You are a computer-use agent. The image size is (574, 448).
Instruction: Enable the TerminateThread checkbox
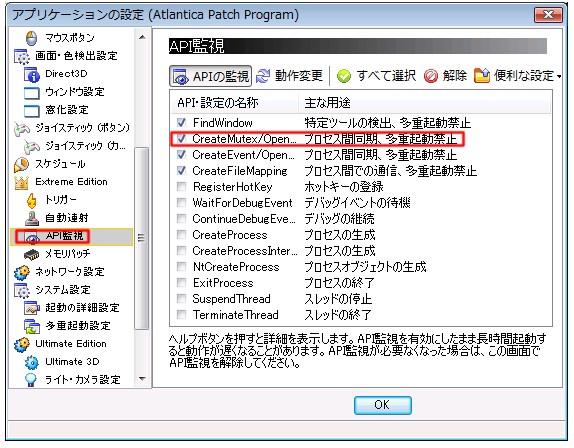[x=181, y=314]
